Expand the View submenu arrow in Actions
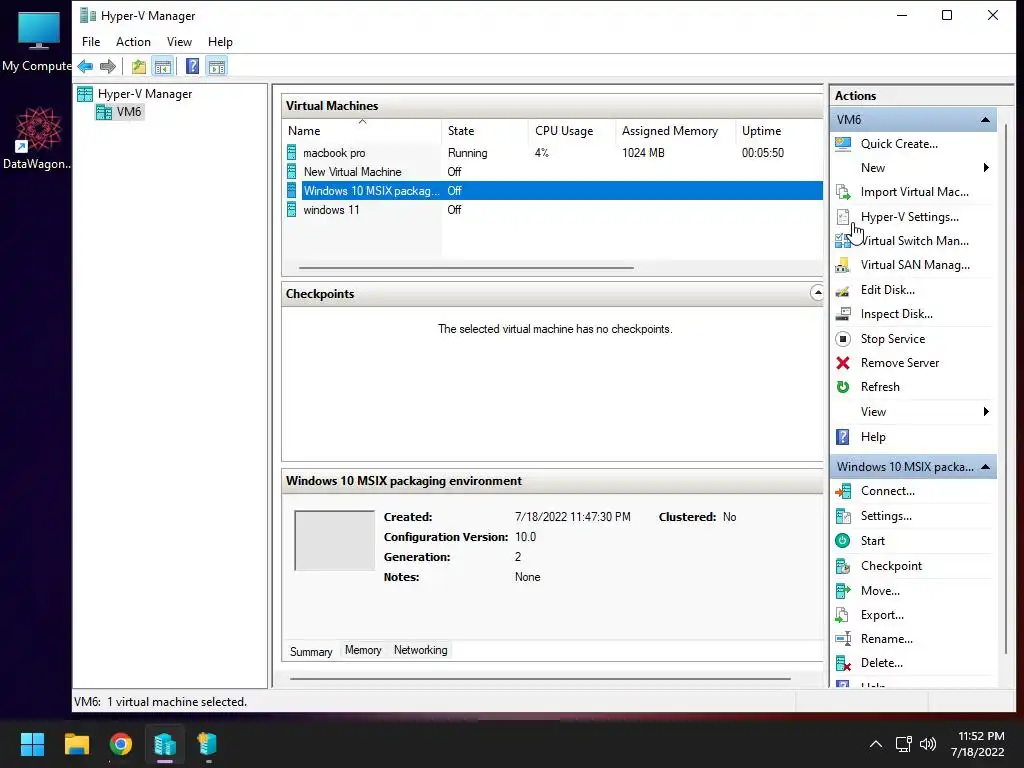Image resolution: width=1024 pixels, height=768 pixels. [986, 411]
